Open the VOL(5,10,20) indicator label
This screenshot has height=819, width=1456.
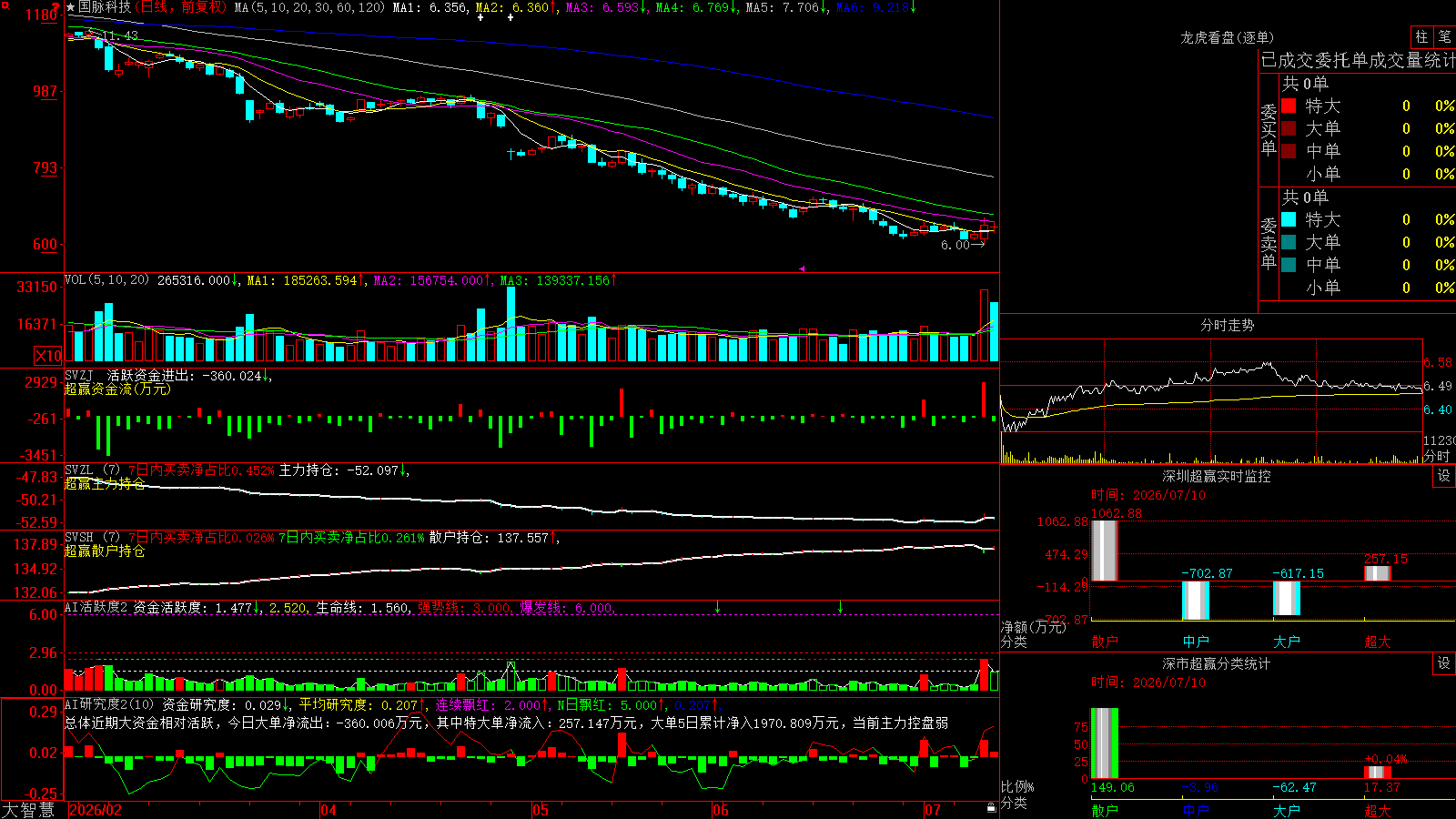point(107,280)
